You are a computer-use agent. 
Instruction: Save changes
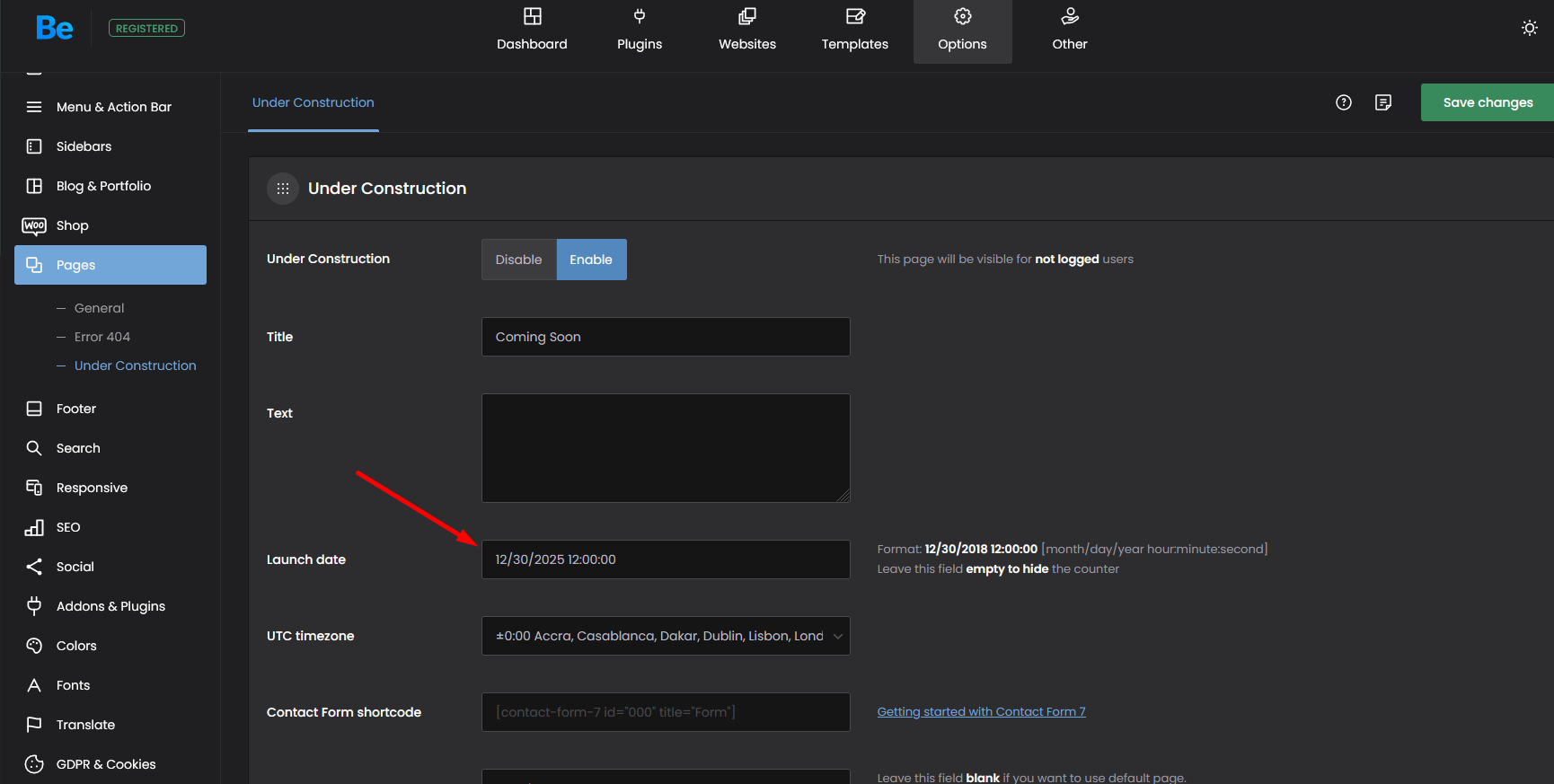(1488, 102)
